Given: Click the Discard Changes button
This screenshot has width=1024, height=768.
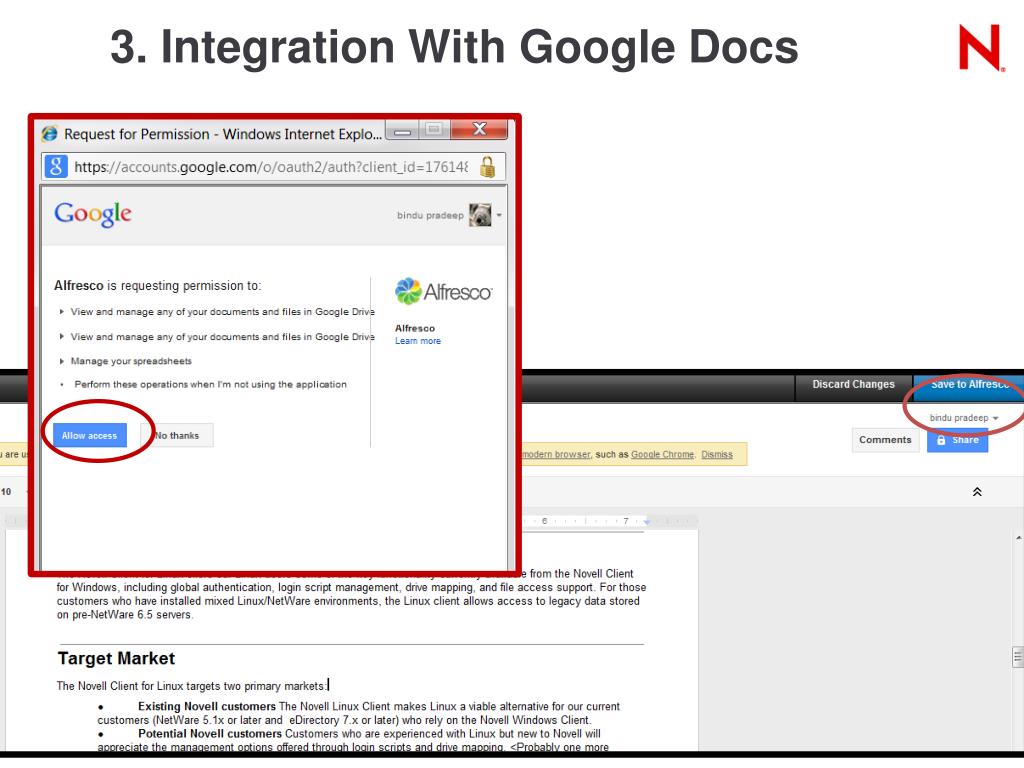Looking at the screenshot, I should pos(853,384).
